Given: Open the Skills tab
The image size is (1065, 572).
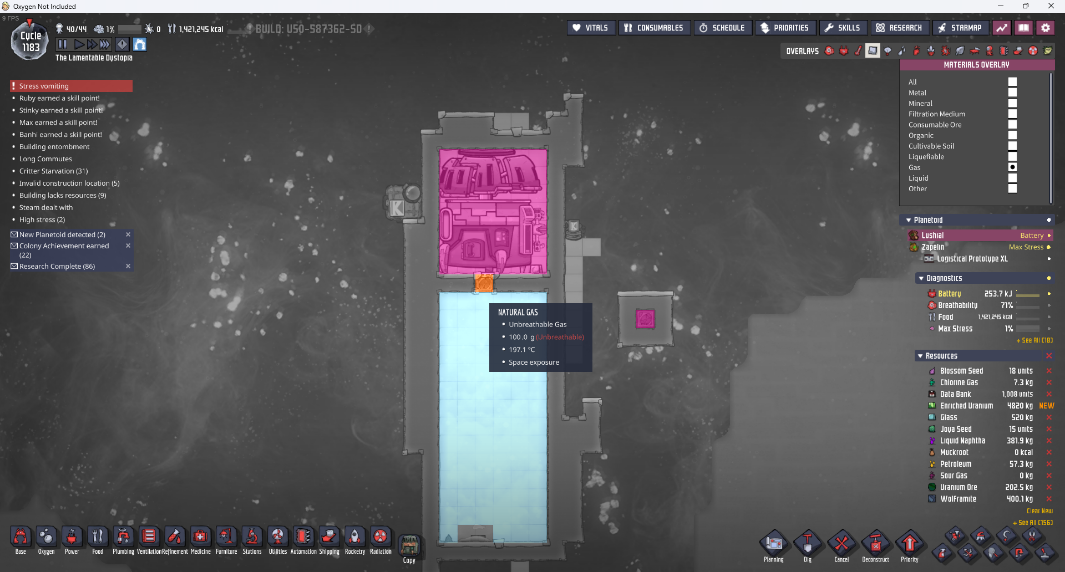Looking at the screenshot, I should [x=842, y=28].
